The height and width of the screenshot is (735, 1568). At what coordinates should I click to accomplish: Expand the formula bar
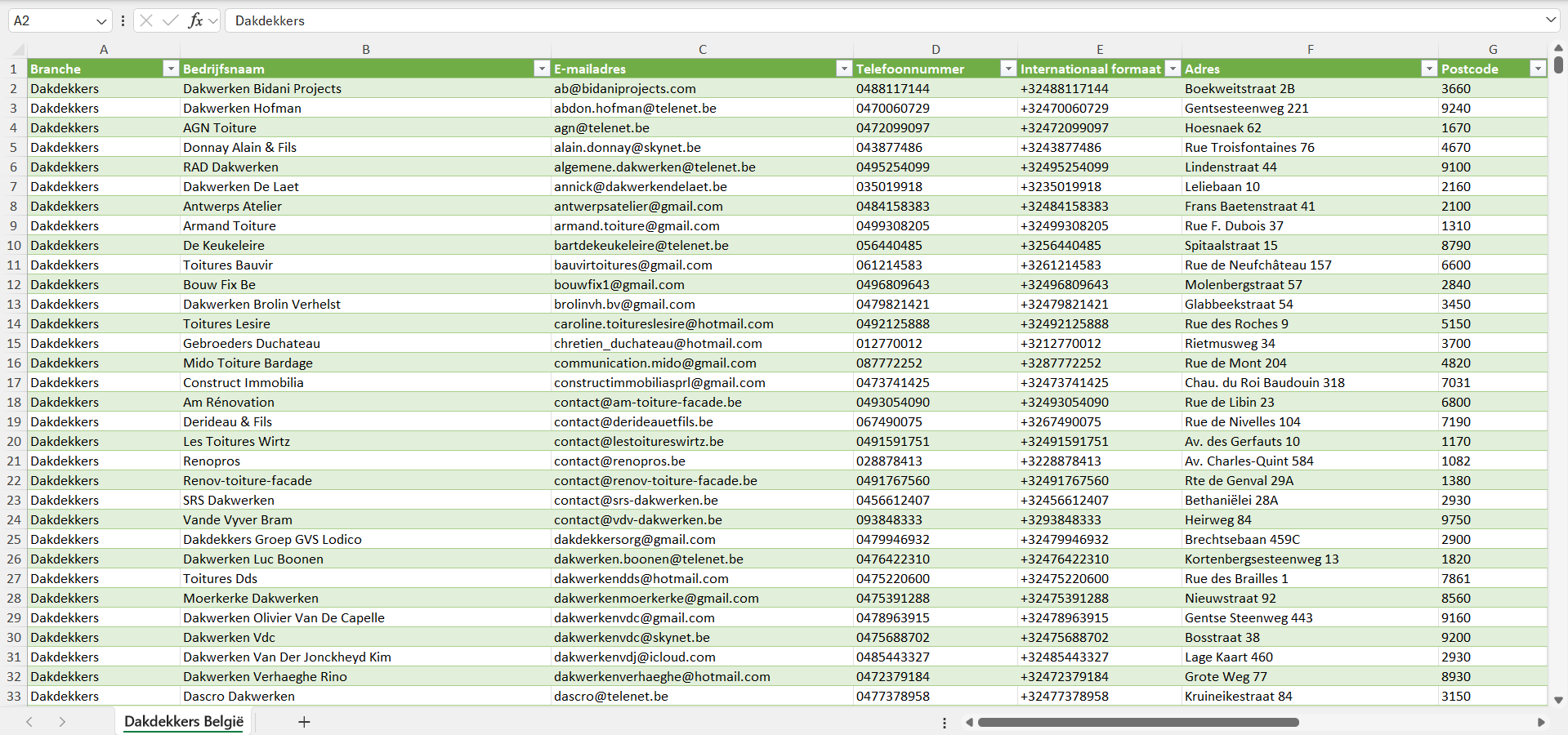[1550, 20]
